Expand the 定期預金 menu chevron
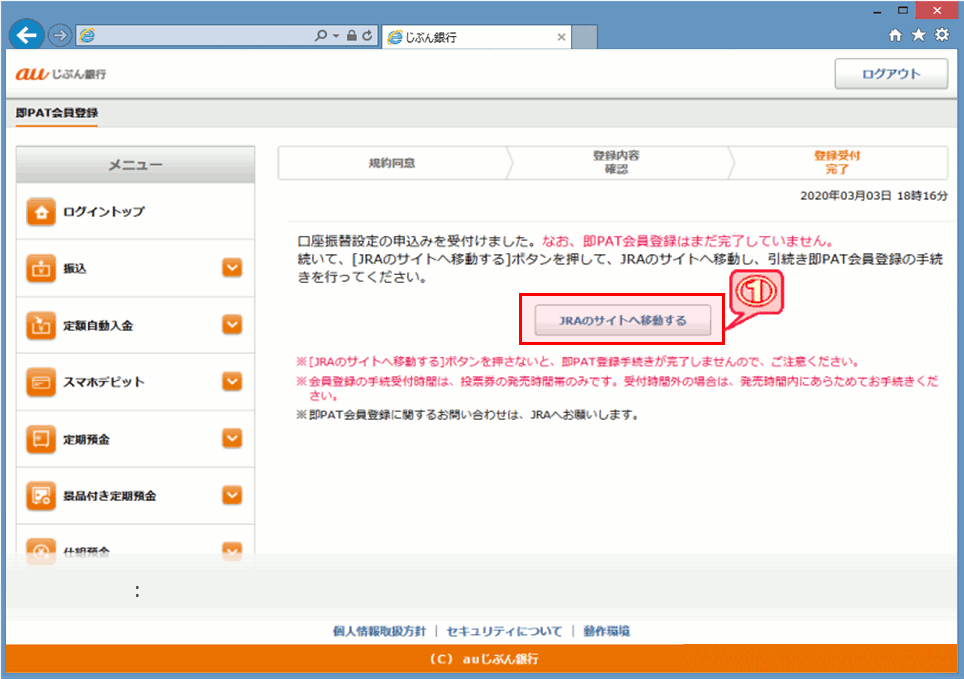This screenshot has width=964, height=679. pyautogui.click(x=232, y=439)
